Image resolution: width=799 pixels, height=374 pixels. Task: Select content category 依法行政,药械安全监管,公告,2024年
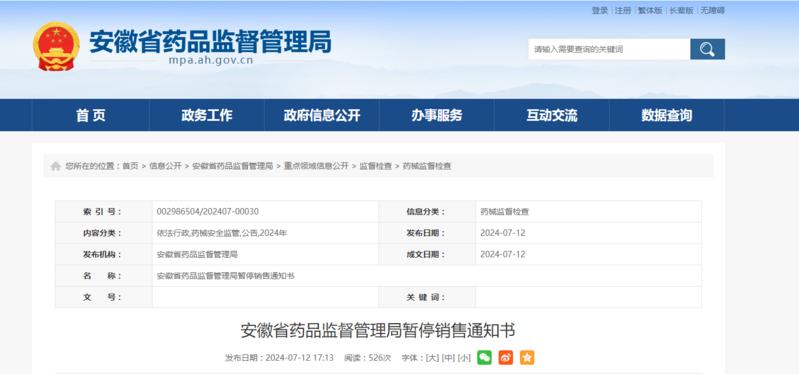tap(222, 233)
